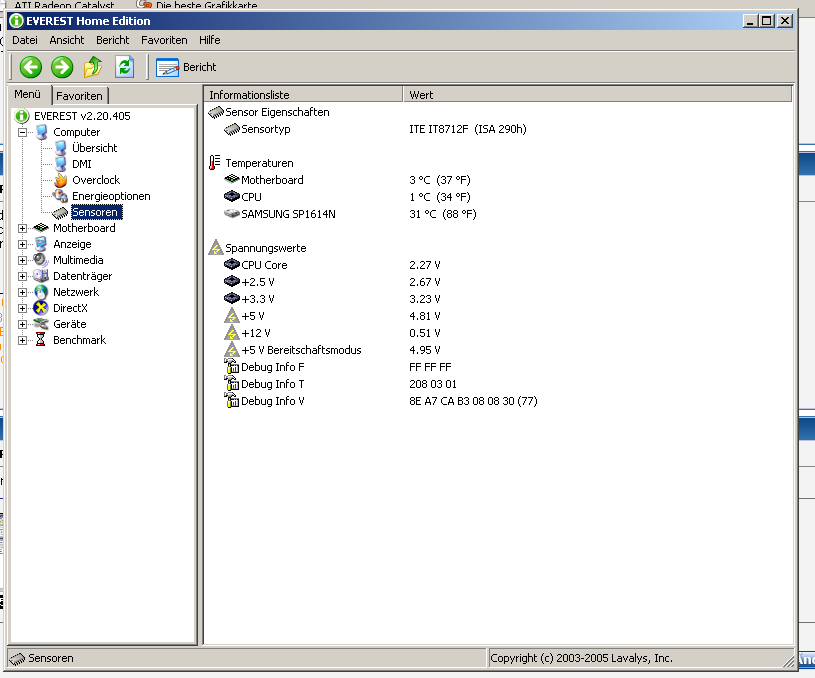Viewport: 815px width, 678px height.
Task: Sort by the Wert column header
Action: click(598, 95)
